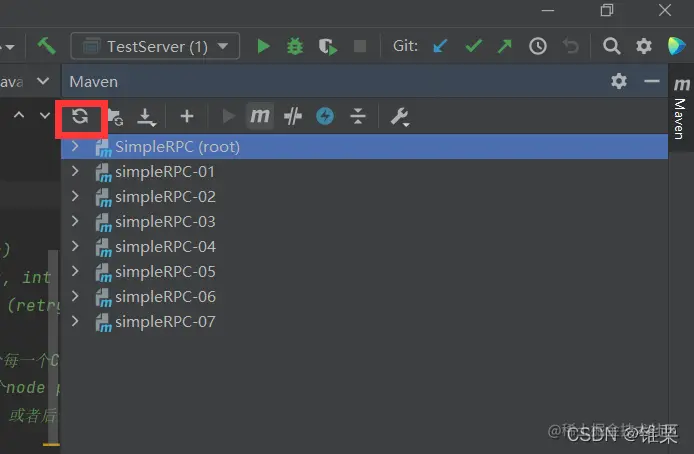Click the colorful plugin logo icon
This screenshot has width=694, height=454.
click(676, 46)
